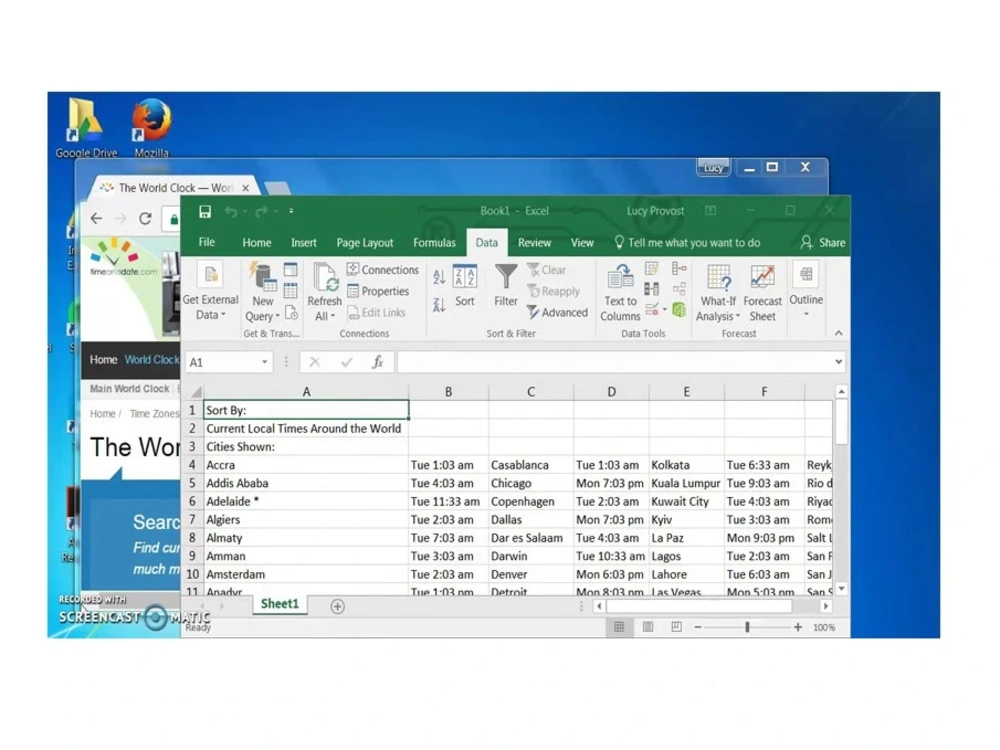
Task: Click Manage Data Model icon
Action: (679, 310)
